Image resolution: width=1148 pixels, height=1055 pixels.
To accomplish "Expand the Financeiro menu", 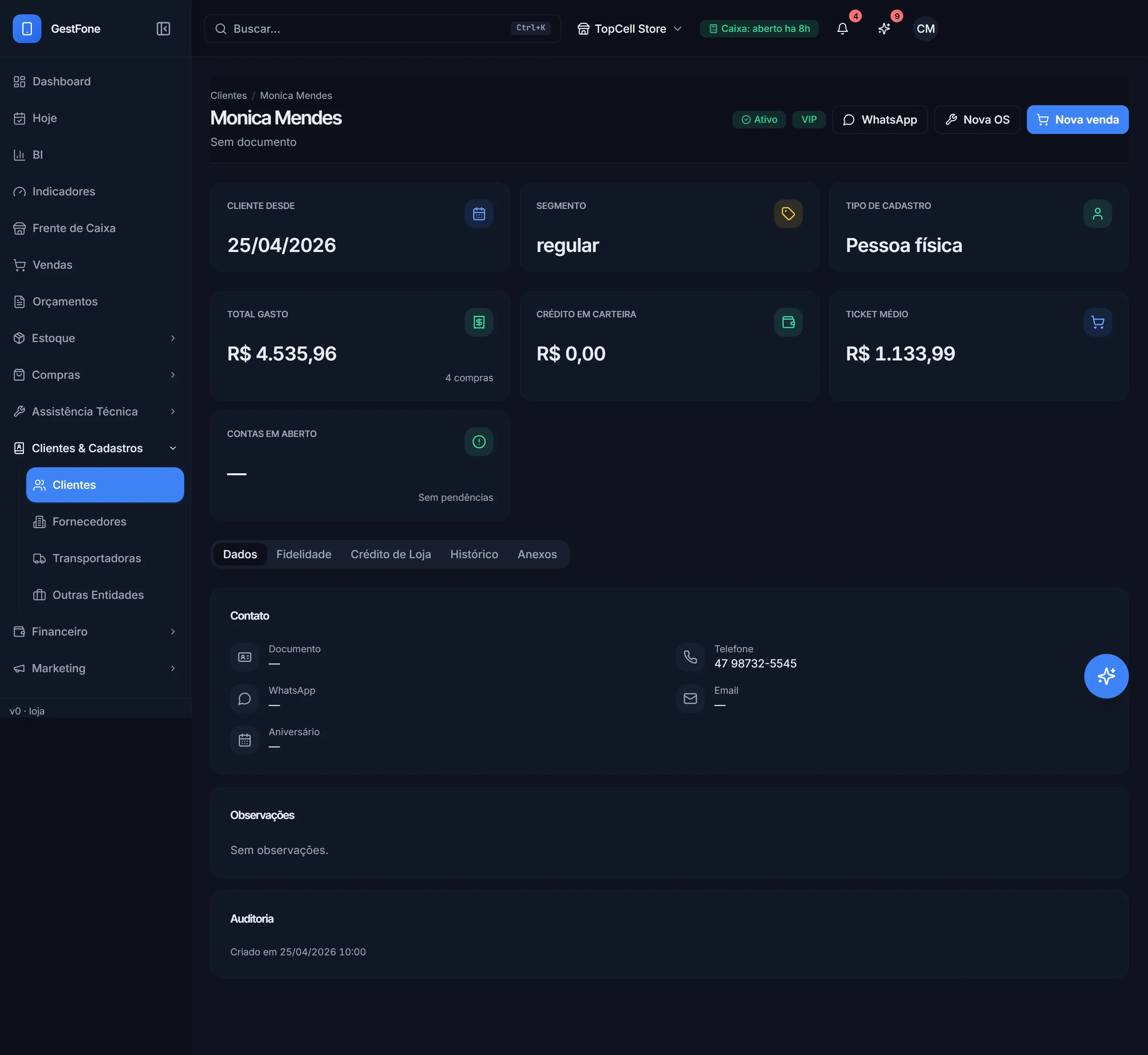I will [95, 632].
